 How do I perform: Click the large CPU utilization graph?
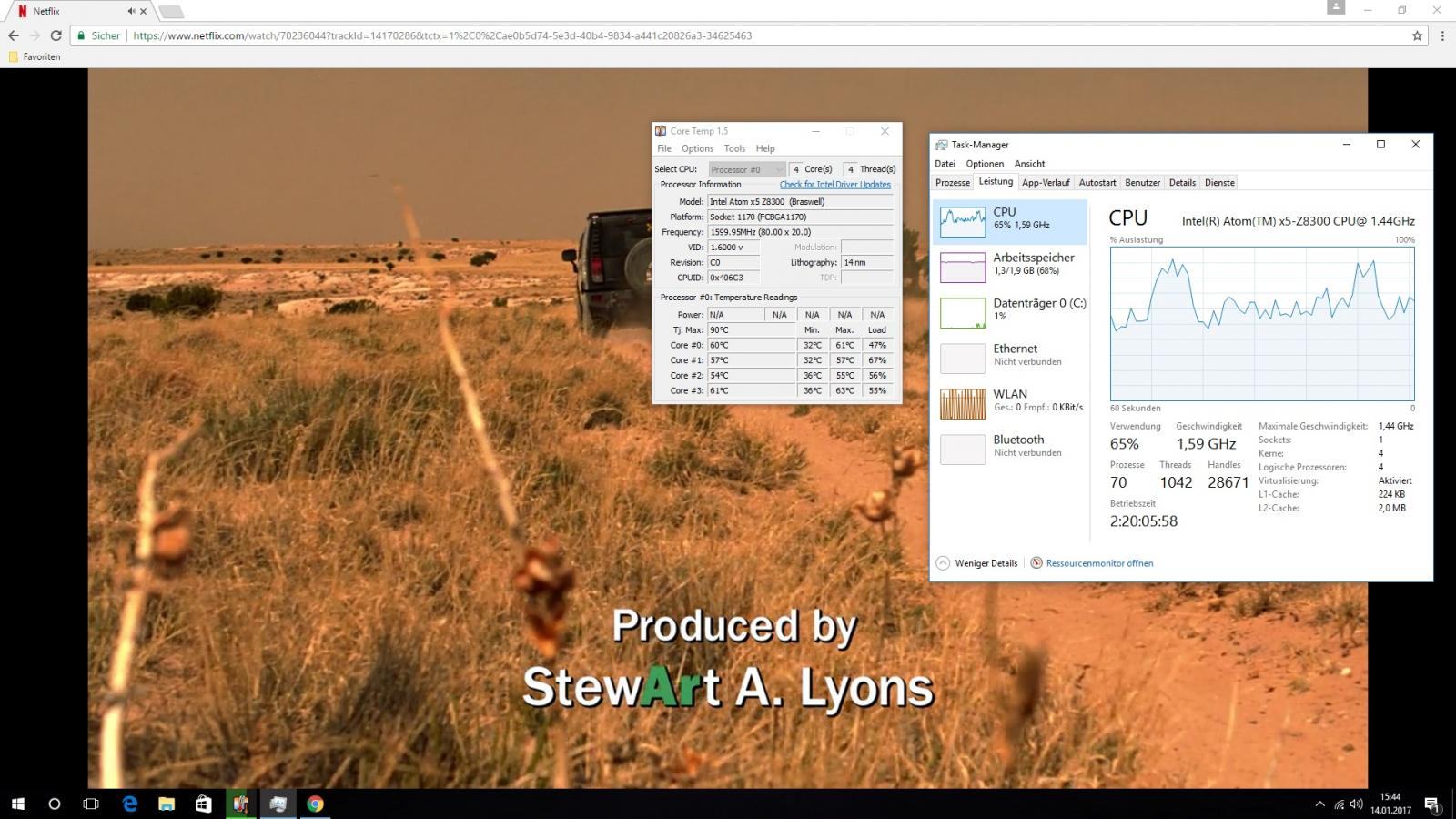pos(1262,324)
